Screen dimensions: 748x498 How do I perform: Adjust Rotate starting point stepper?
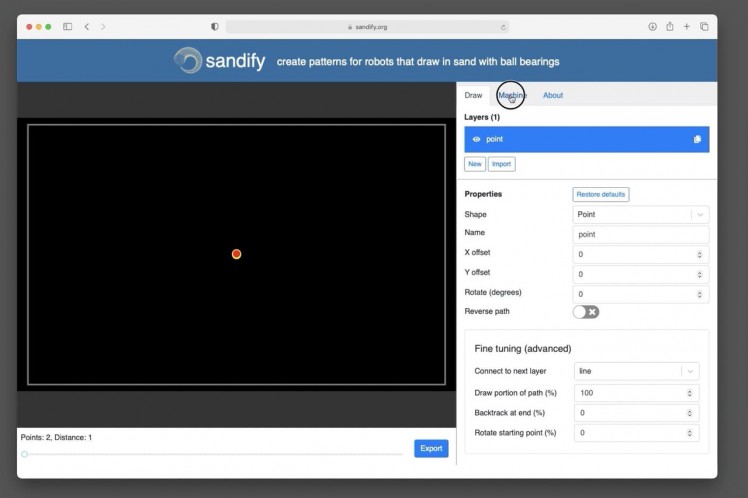click(x=689, y=433)
